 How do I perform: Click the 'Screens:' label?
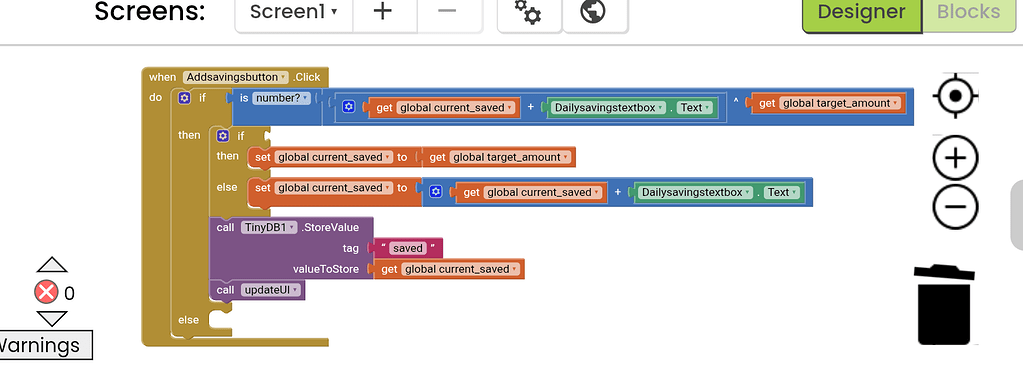click(x=150, y=12)
